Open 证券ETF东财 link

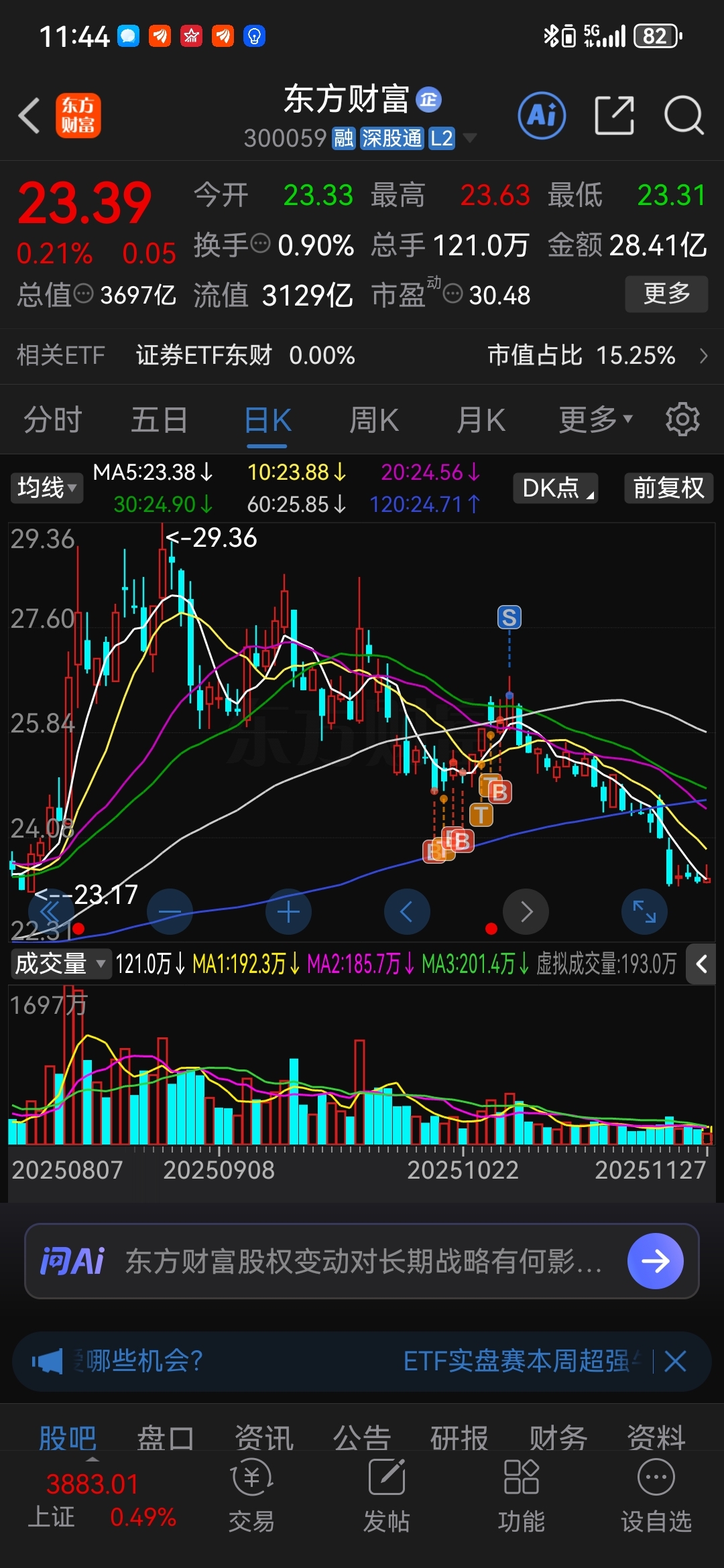click(x=204, y=355)
